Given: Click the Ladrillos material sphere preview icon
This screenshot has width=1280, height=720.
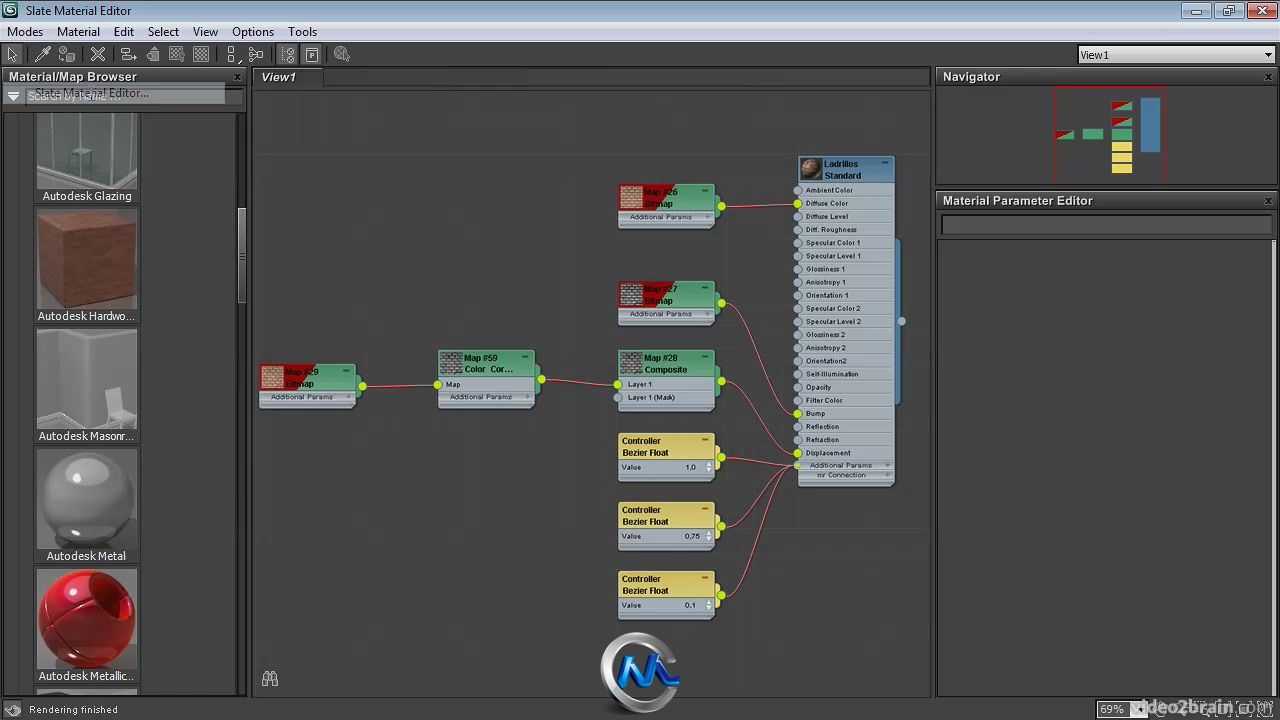Looking at the screenshot, I should [811, 169].
